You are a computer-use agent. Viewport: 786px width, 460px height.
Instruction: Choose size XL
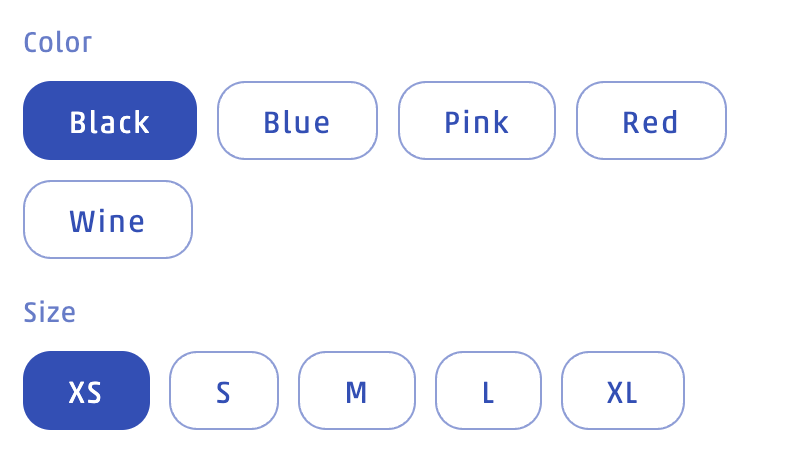pyautogui.click(x=622, y=391)
